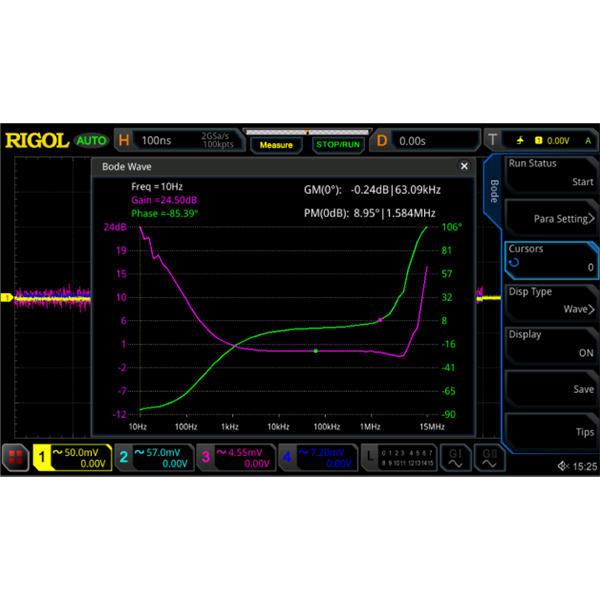
Task: Click the Save menu item
Action: (550, 389)
